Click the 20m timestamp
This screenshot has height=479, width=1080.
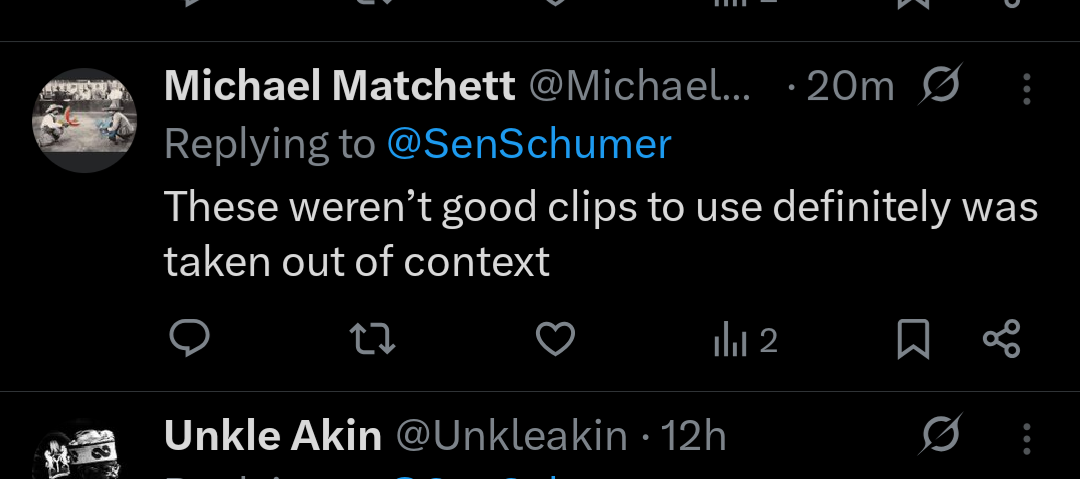[849, 88]
